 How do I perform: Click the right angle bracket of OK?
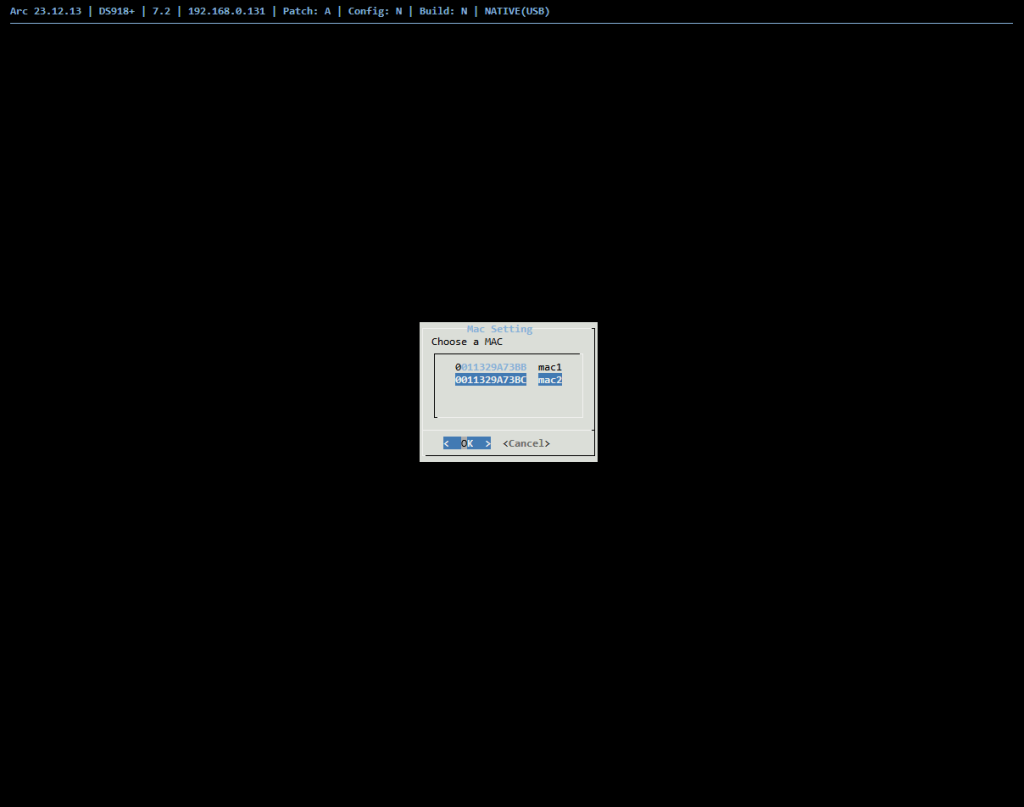[487, 443]
